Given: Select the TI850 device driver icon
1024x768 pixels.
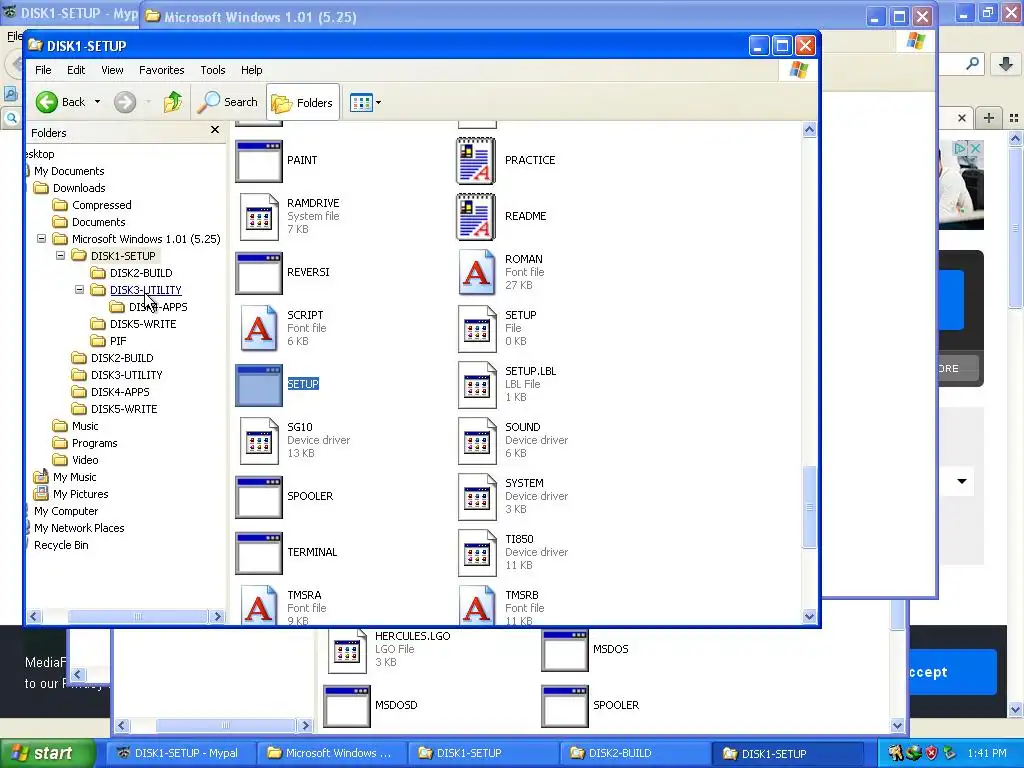Looking at the screenshot, I should pos(476,553).
